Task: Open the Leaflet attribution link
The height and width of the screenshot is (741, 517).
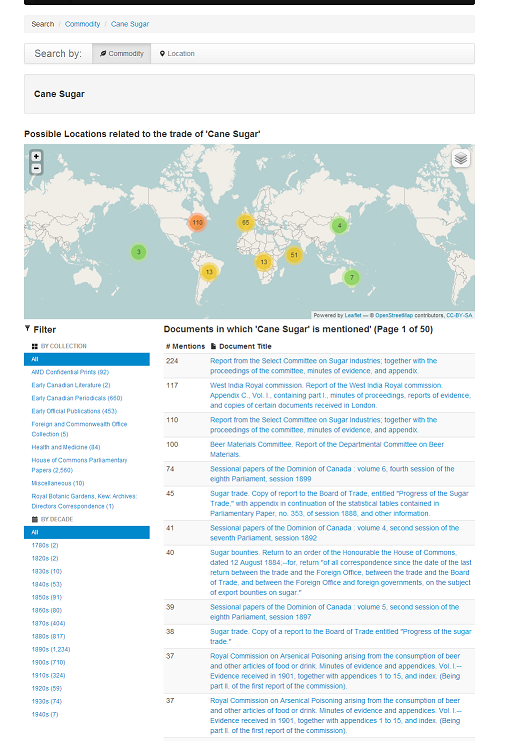Action: (x=353, y=315)
